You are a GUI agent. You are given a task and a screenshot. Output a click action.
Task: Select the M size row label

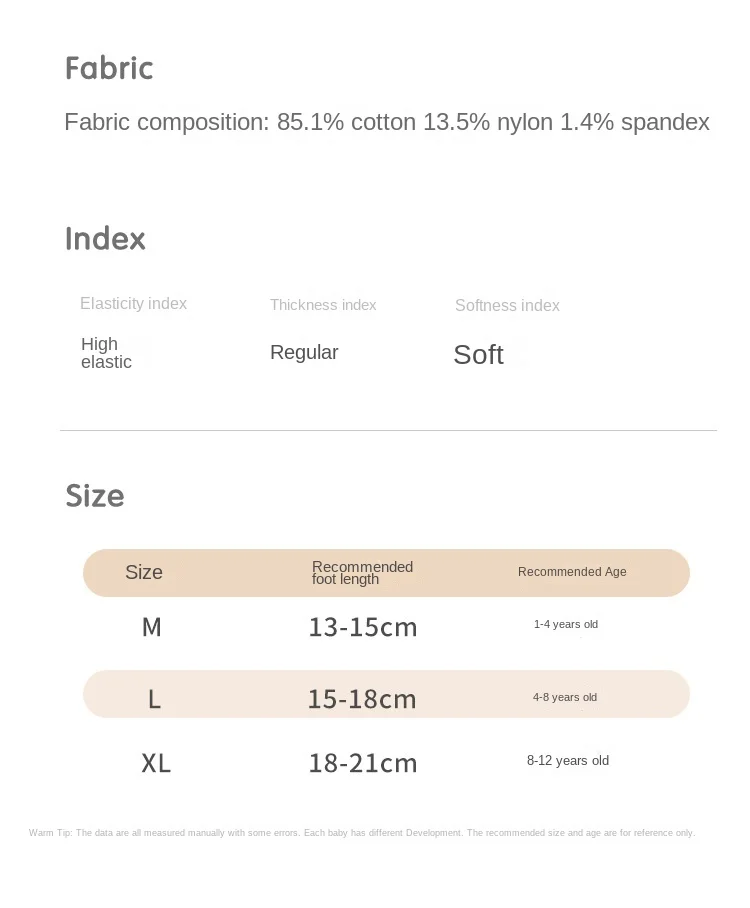tap(152, 627)
